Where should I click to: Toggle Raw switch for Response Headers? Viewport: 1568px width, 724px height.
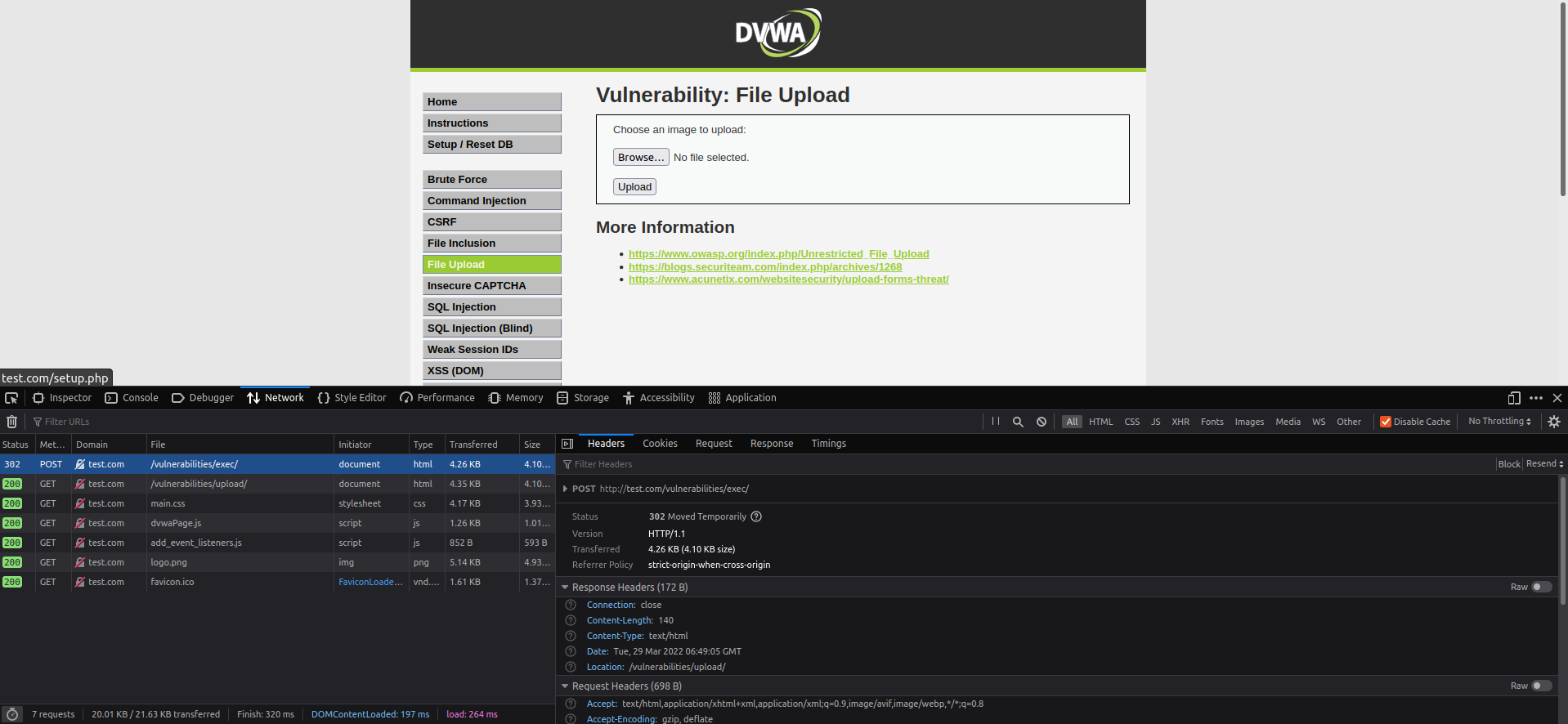(1541, 587)
